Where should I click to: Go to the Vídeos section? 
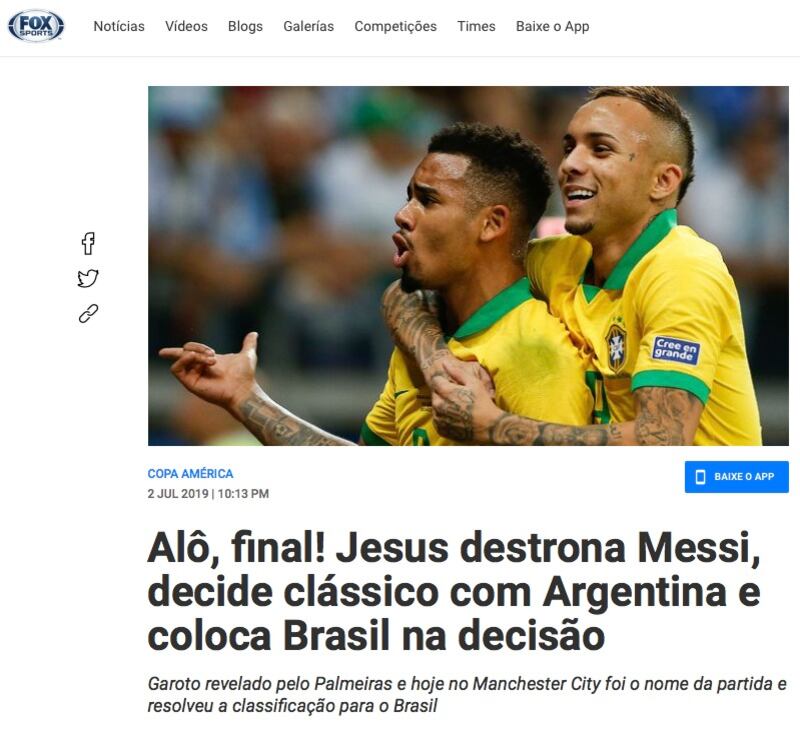(x=186, y=26)
